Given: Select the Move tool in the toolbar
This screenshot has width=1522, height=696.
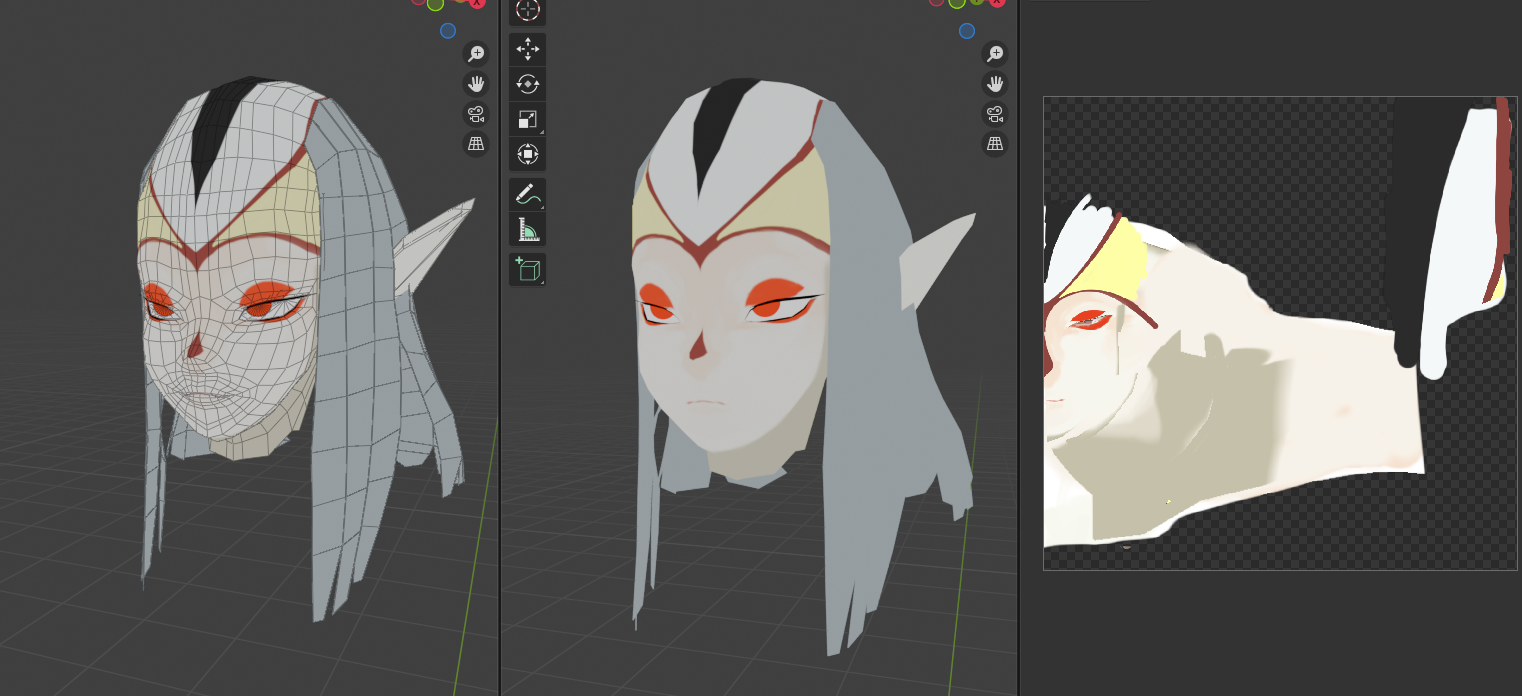Looking at the screenshot, I should [x=527, y=49].
